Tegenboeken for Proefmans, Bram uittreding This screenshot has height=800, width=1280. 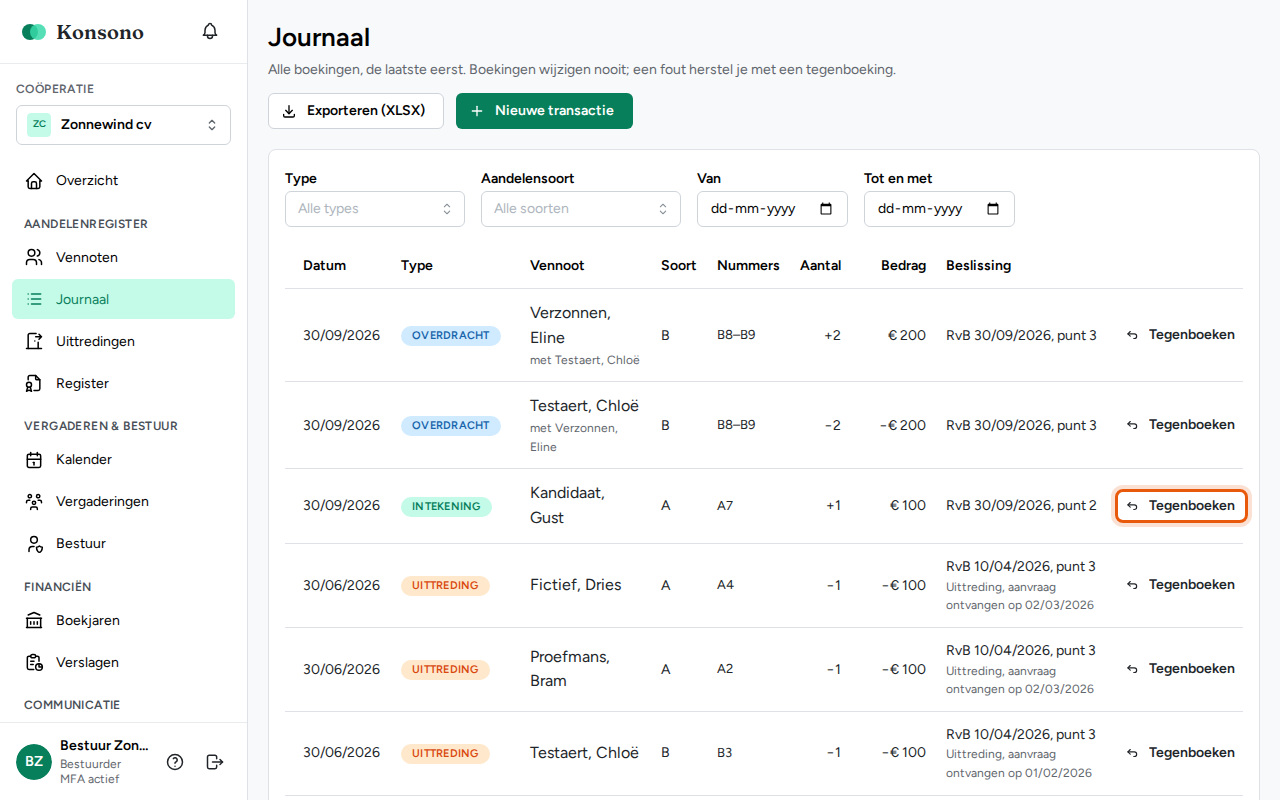coord(1181,669)
